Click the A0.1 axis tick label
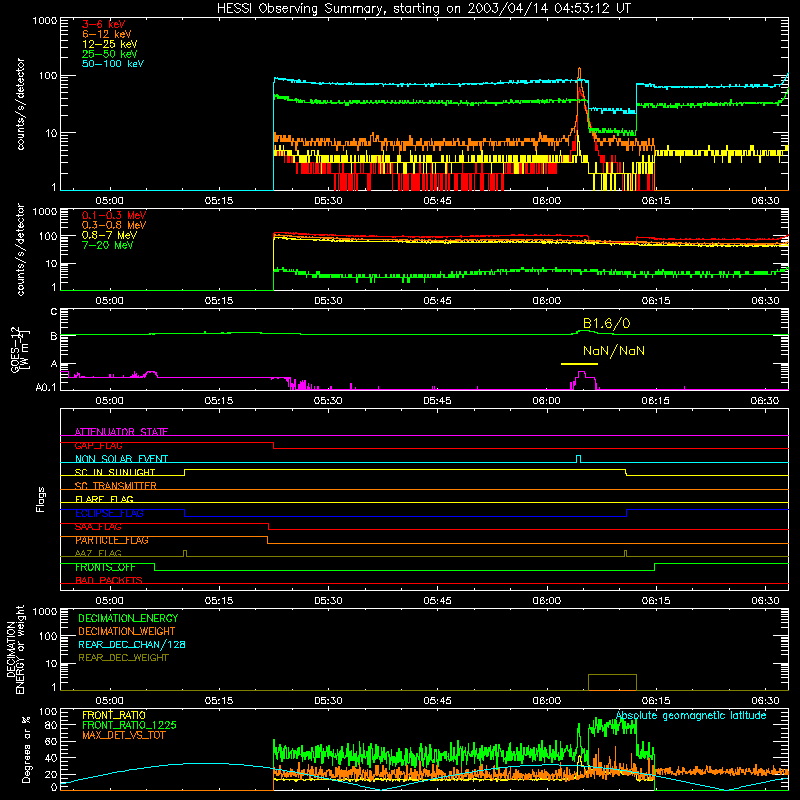The height and width of the screenshot is (800, 800). [45, 387]
